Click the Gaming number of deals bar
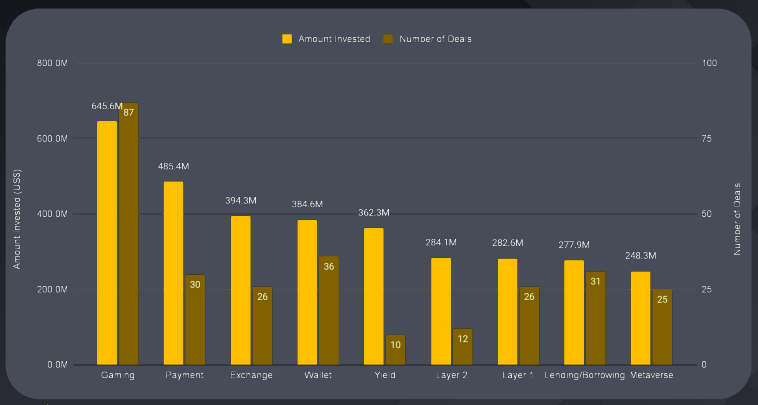 (129, 234)
